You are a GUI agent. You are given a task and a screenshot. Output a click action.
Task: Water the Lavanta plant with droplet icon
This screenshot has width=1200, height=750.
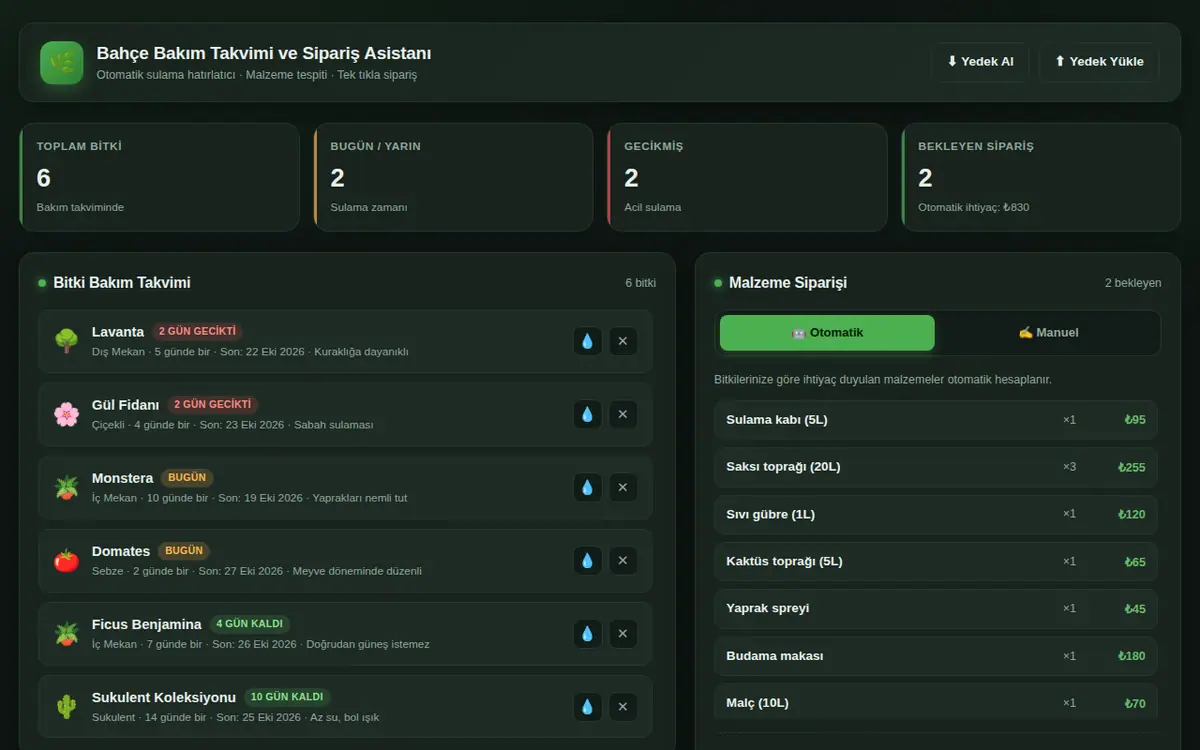587,341
